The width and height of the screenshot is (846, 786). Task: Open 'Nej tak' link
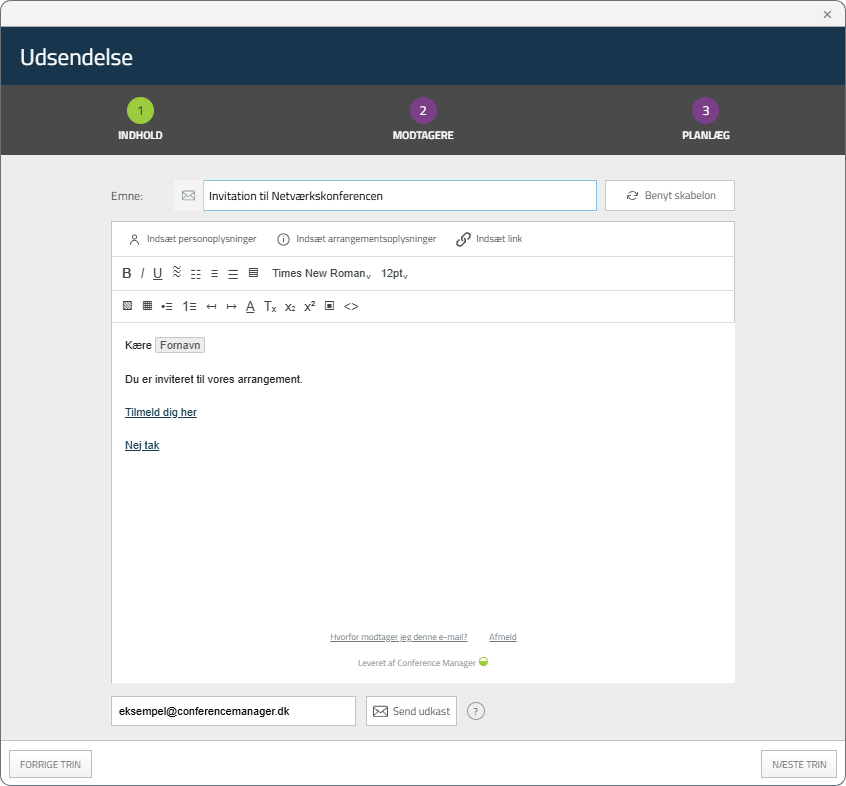142,445
